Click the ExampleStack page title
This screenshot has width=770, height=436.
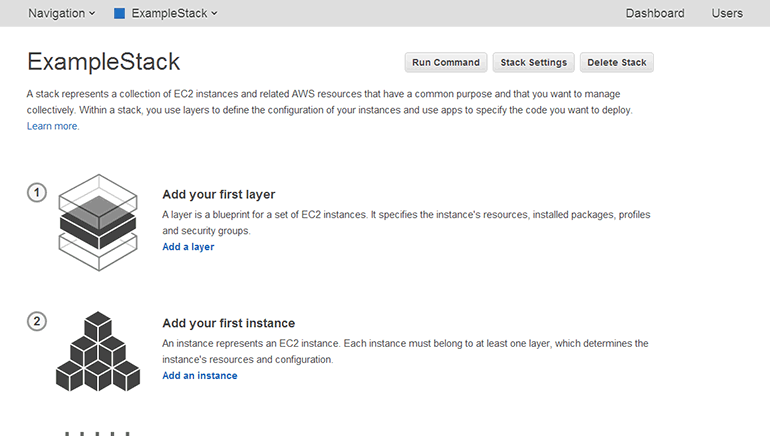tap(104, 62)
